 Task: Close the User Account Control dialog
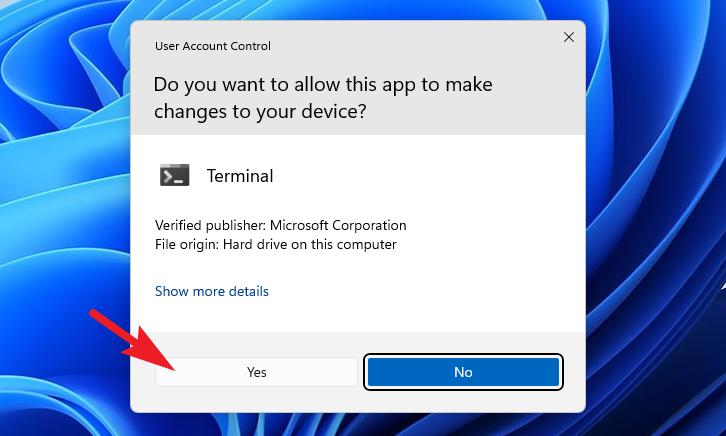569,37
